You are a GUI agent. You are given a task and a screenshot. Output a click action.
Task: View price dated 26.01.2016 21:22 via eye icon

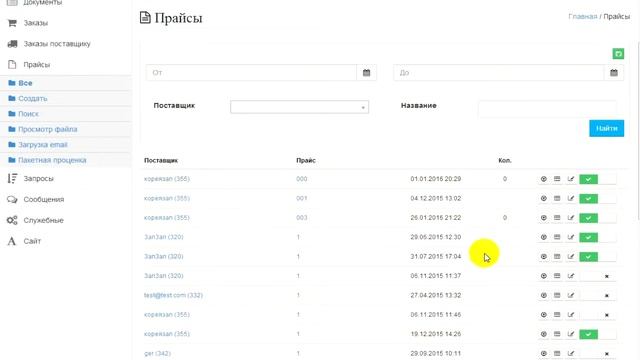544,218
